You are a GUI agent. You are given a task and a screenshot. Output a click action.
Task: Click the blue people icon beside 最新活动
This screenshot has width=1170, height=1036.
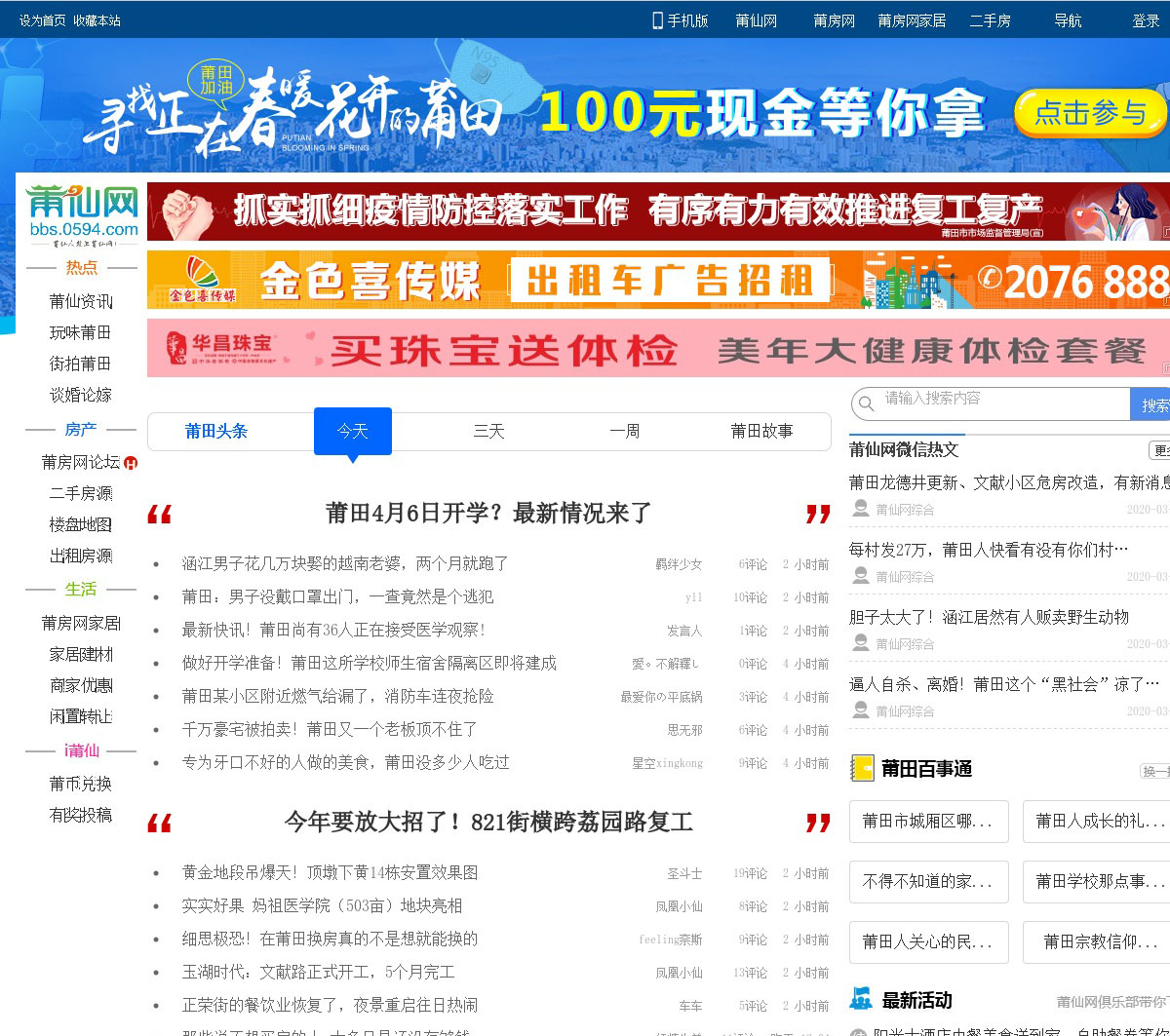click(x=861, y=999)
